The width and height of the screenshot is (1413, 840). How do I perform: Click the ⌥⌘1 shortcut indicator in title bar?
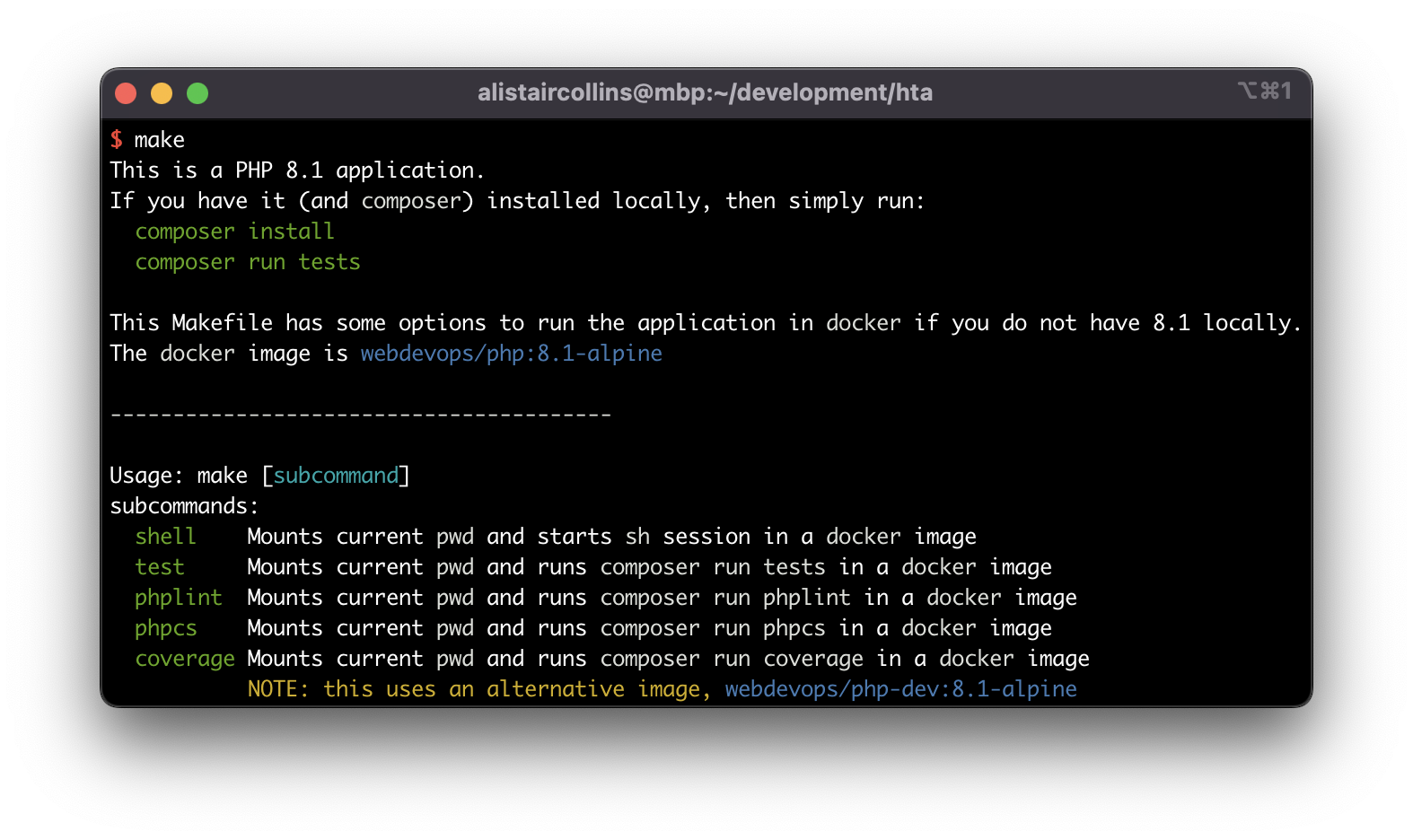[1264, 91]
